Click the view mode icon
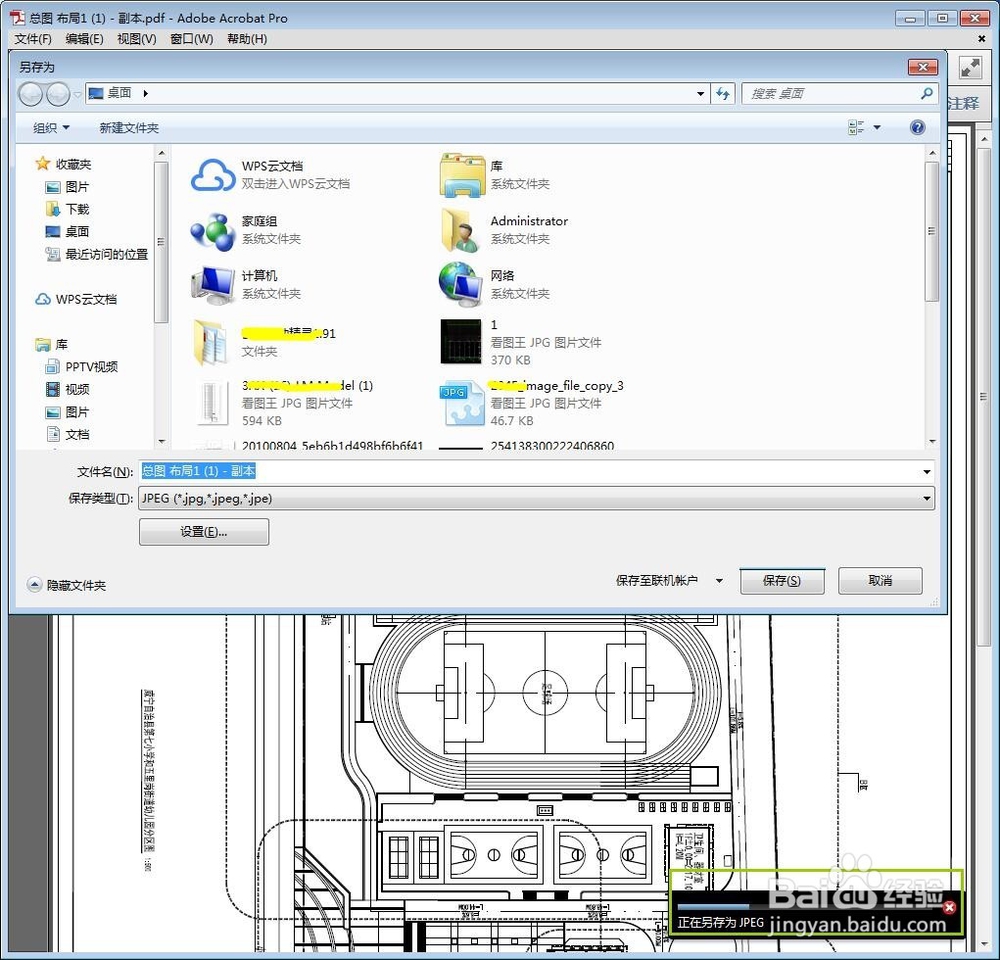The image size is (1000, 960). (x=856, y=128)
